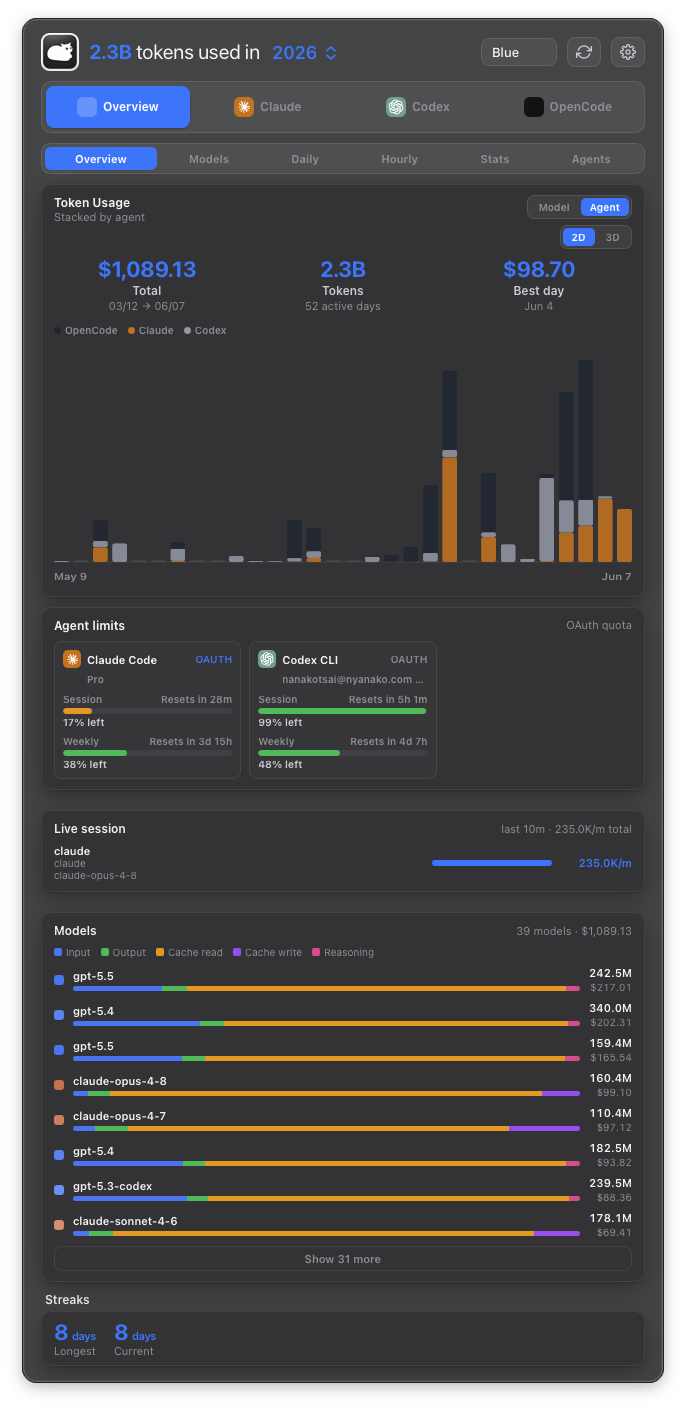This screenshot has width=686, height=1409.
Task: Open settings via the gear icon
Action: [x=628, y=52]
